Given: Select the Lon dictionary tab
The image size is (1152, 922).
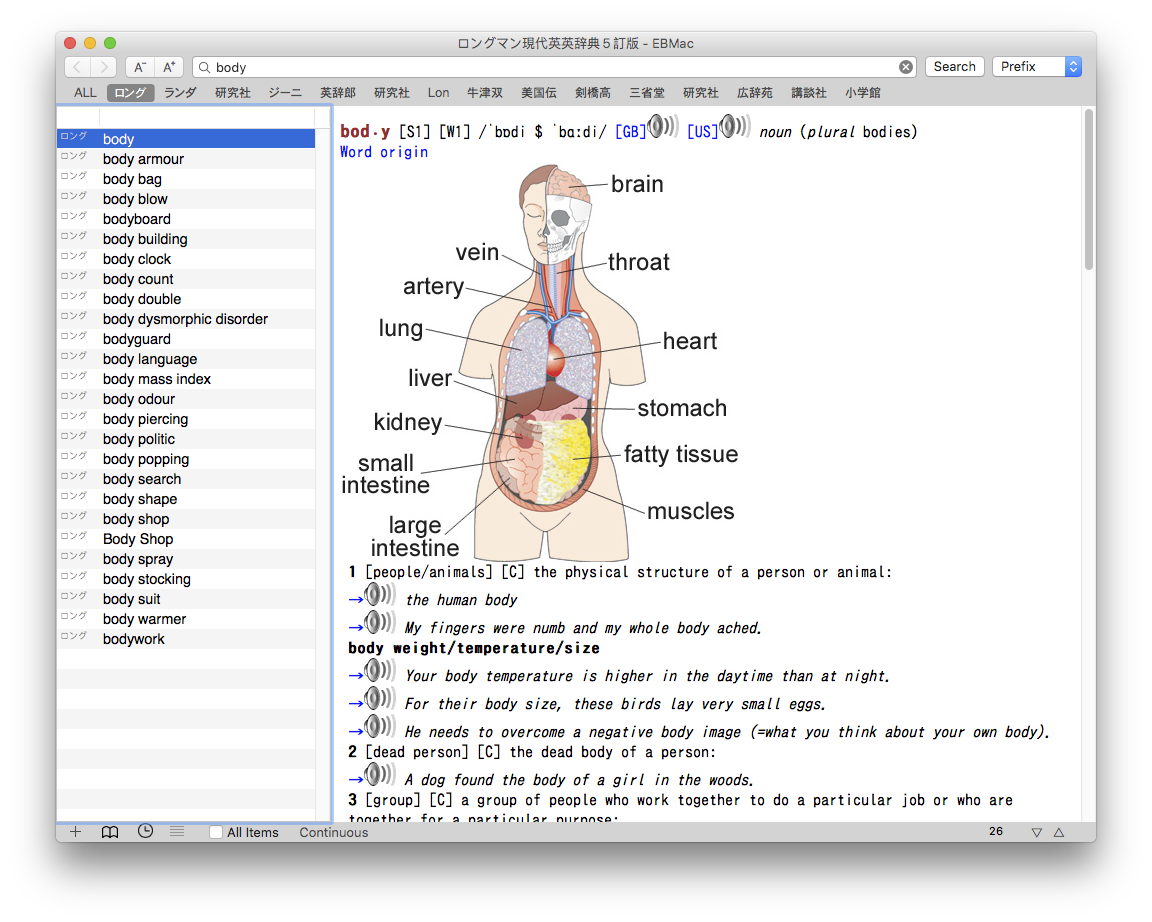Looking at the screenshot, I should [x=439, y=93].
